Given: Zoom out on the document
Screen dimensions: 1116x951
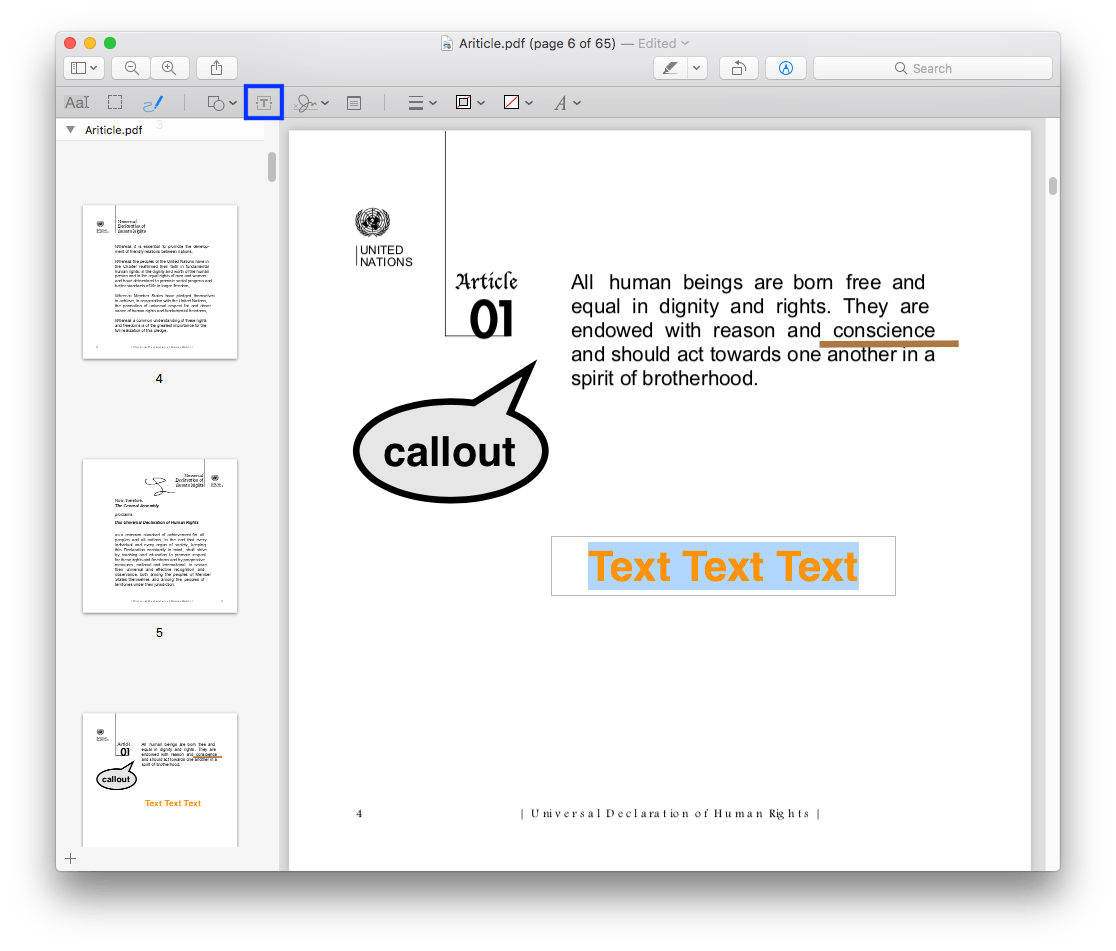Looking at the screenshot, I should coord(130,67).
